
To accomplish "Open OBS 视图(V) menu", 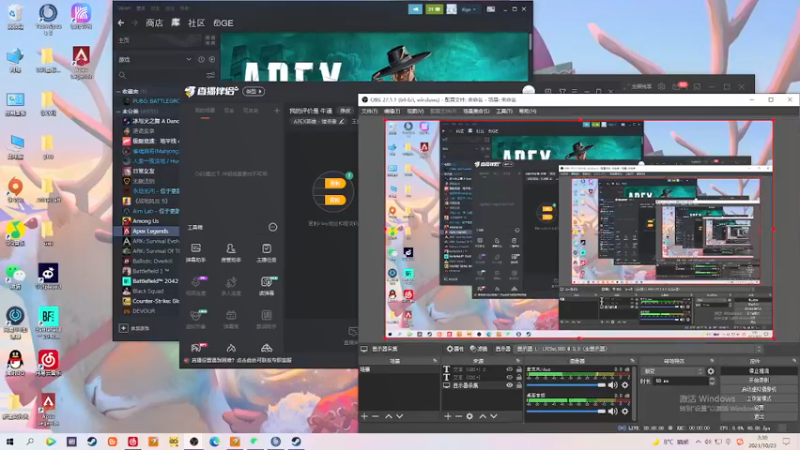I will click(415, 111).
